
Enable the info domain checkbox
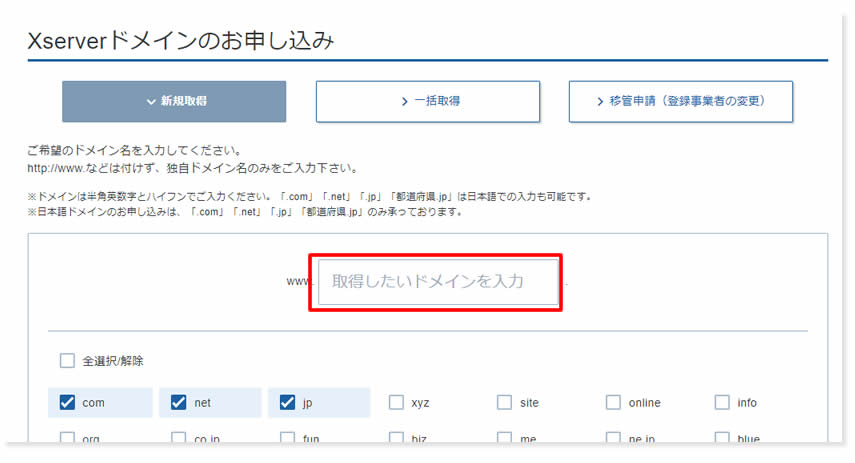tap(722, 402)
